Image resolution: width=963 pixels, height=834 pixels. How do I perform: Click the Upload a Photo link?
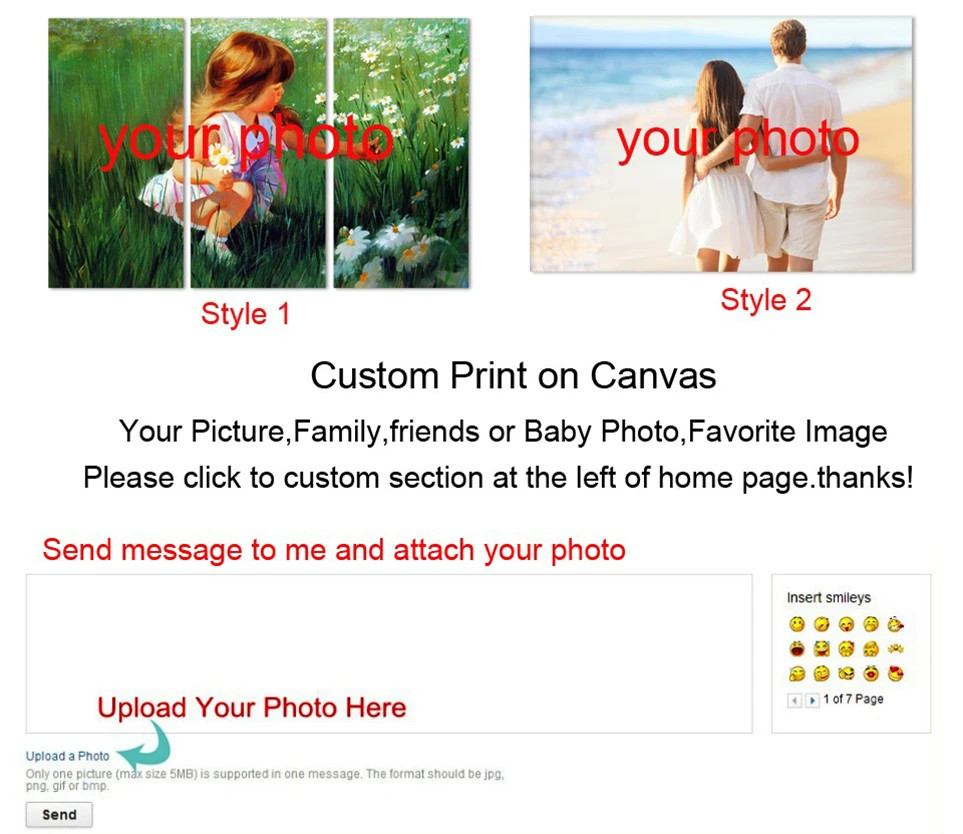coord(68,756)
